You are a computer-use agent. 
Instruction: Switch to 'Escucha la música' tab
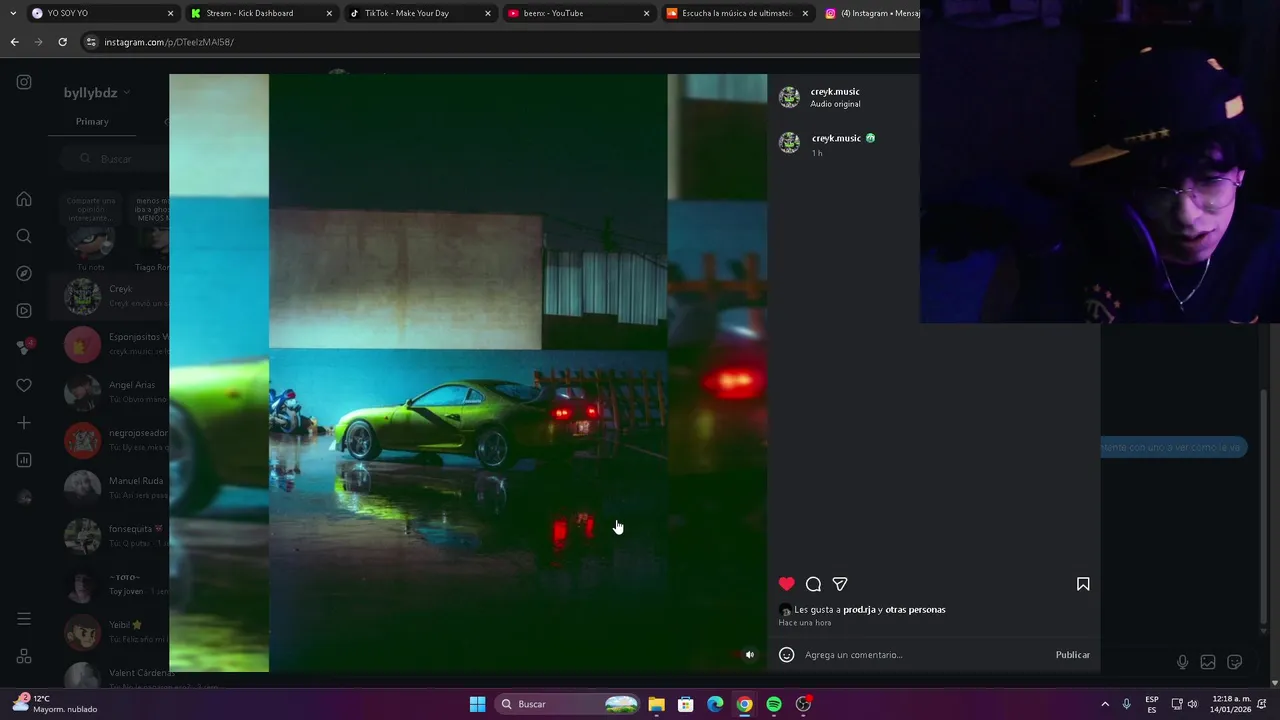pyautogui.click(x=738, y=13)
